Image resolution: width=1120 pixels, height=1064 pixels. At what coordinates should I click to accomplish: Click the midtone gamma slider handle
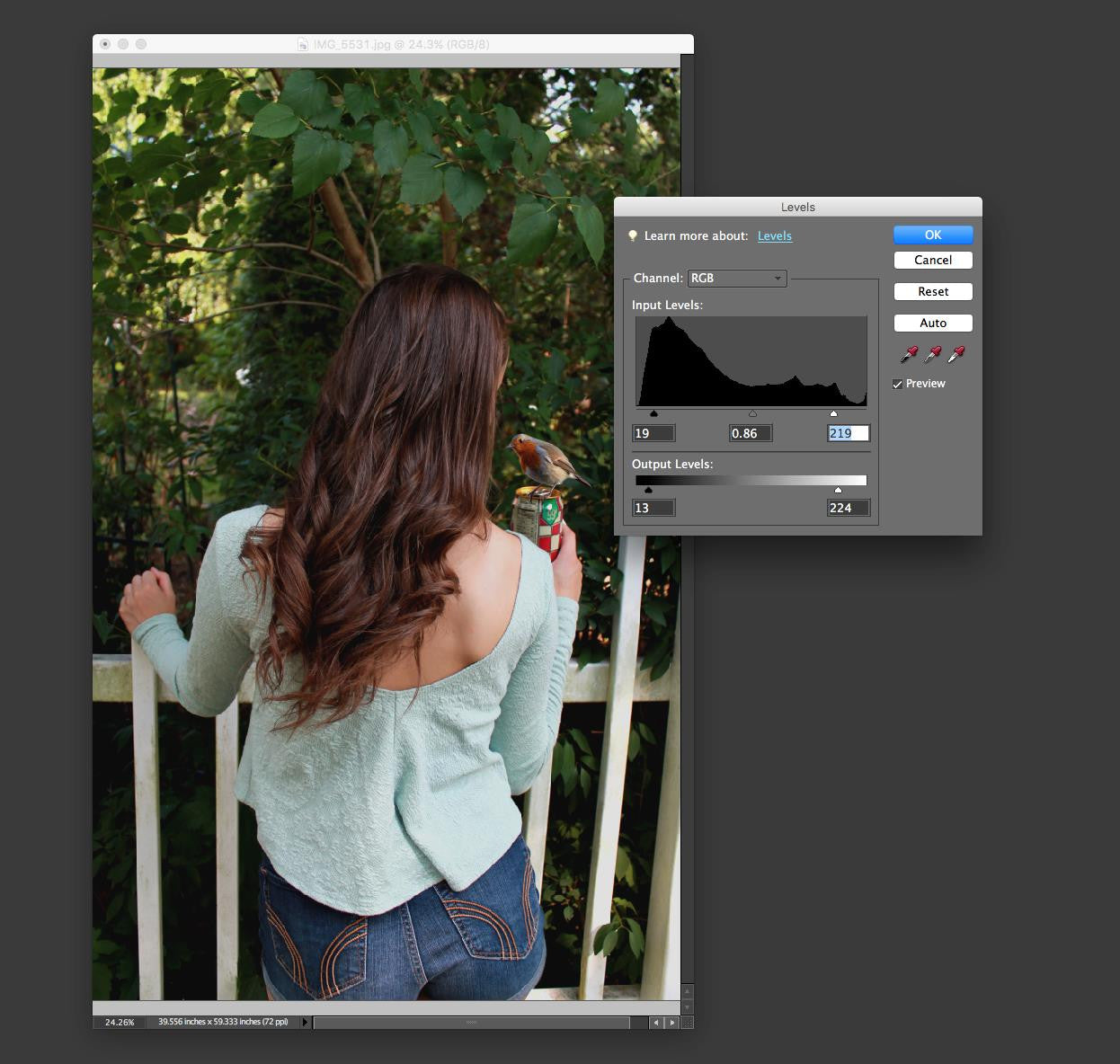752,413
